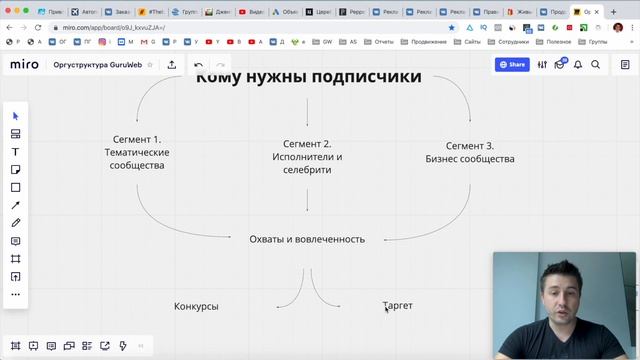The height and width of the screenshot is (360, 640).
Task: Switch to the Авто browser tab
Action: pyautogui.click(x=85, y=12)
